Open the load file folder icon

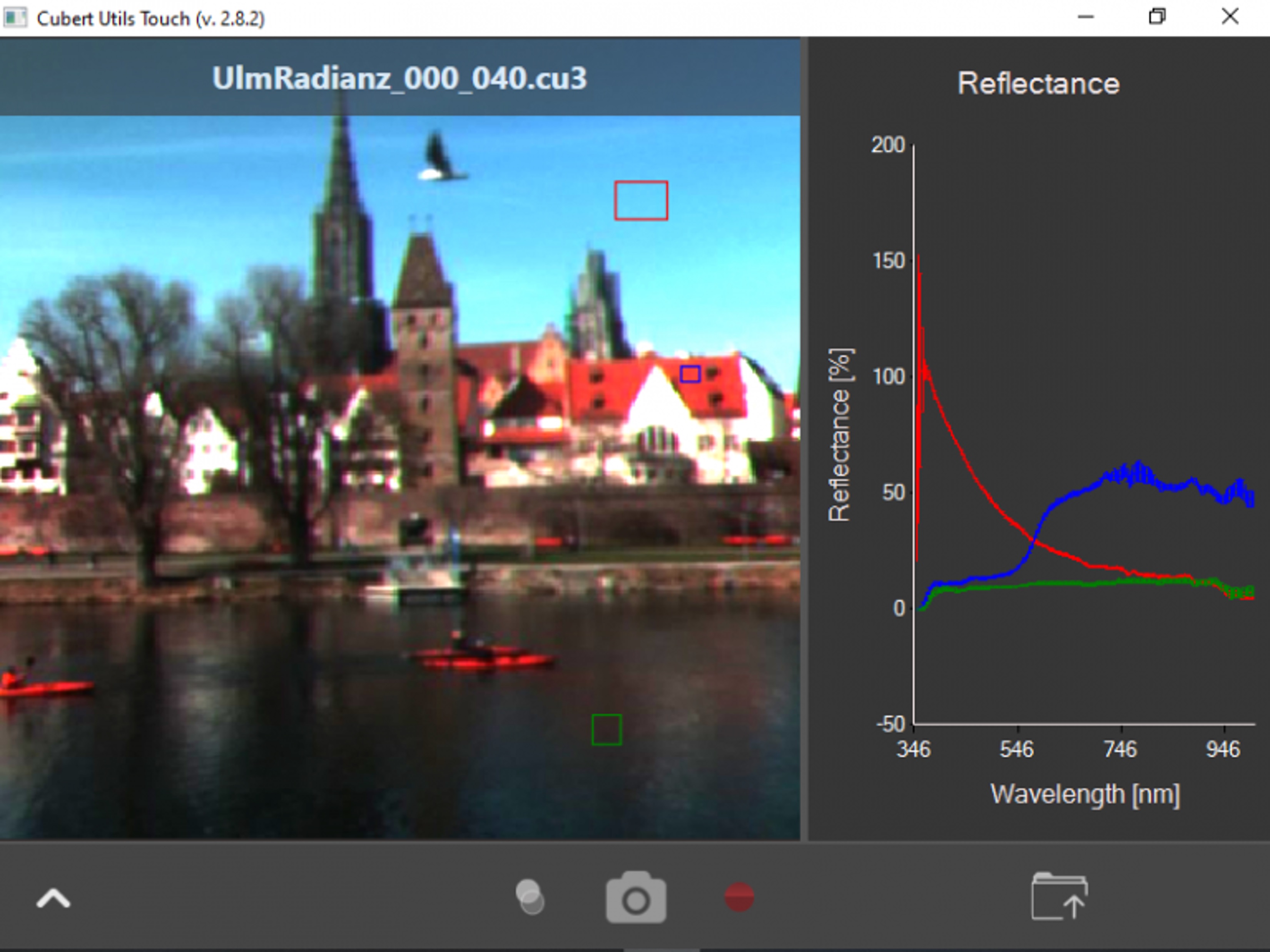tap(1060, 897)
